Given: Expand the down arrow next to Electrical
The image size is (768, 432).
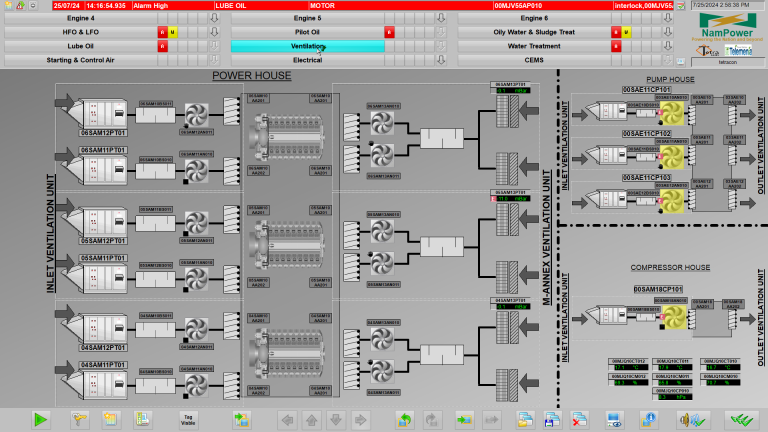Looking at the screenshot, I should tap(441, 60).
